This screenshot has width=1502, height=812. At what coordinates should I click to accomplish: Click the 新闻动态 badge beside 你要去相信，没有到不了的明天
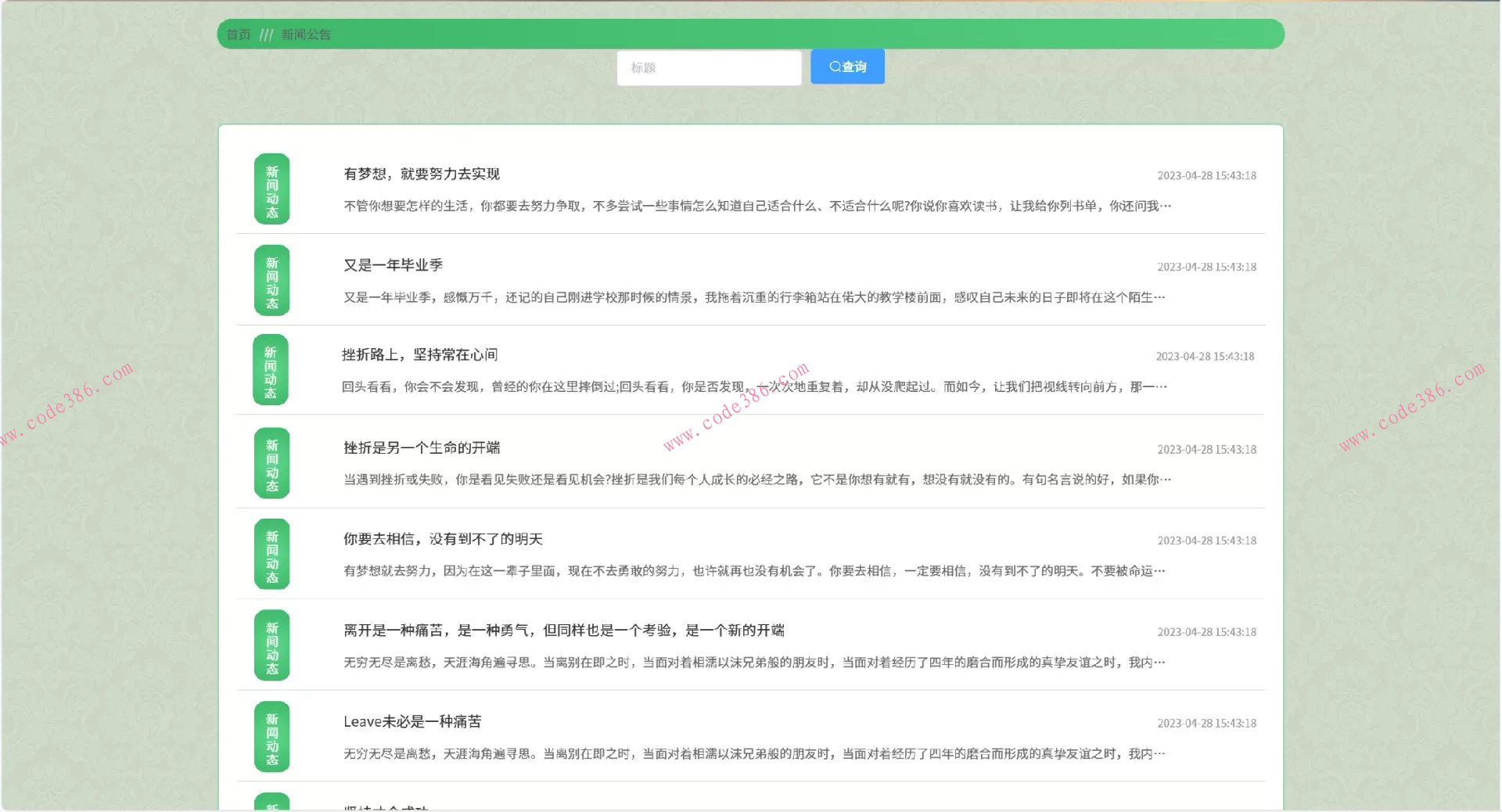click(x=272, y=554)
